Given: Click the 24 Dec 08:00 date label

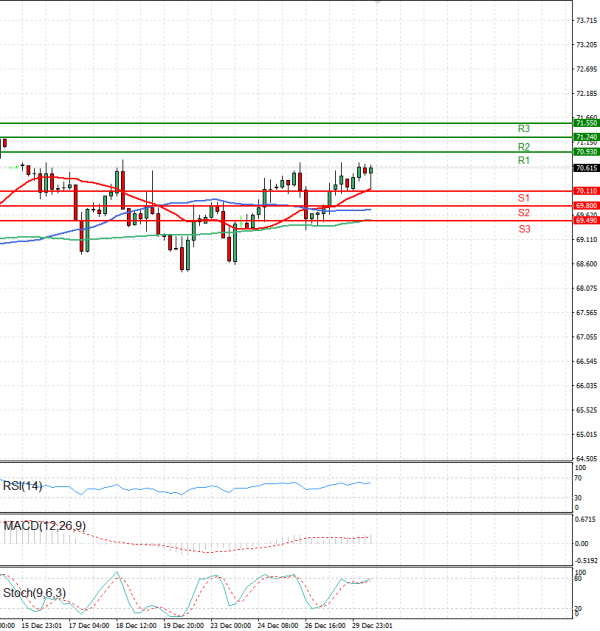Looking at the screenshot, I should click(x=278, y=626).
